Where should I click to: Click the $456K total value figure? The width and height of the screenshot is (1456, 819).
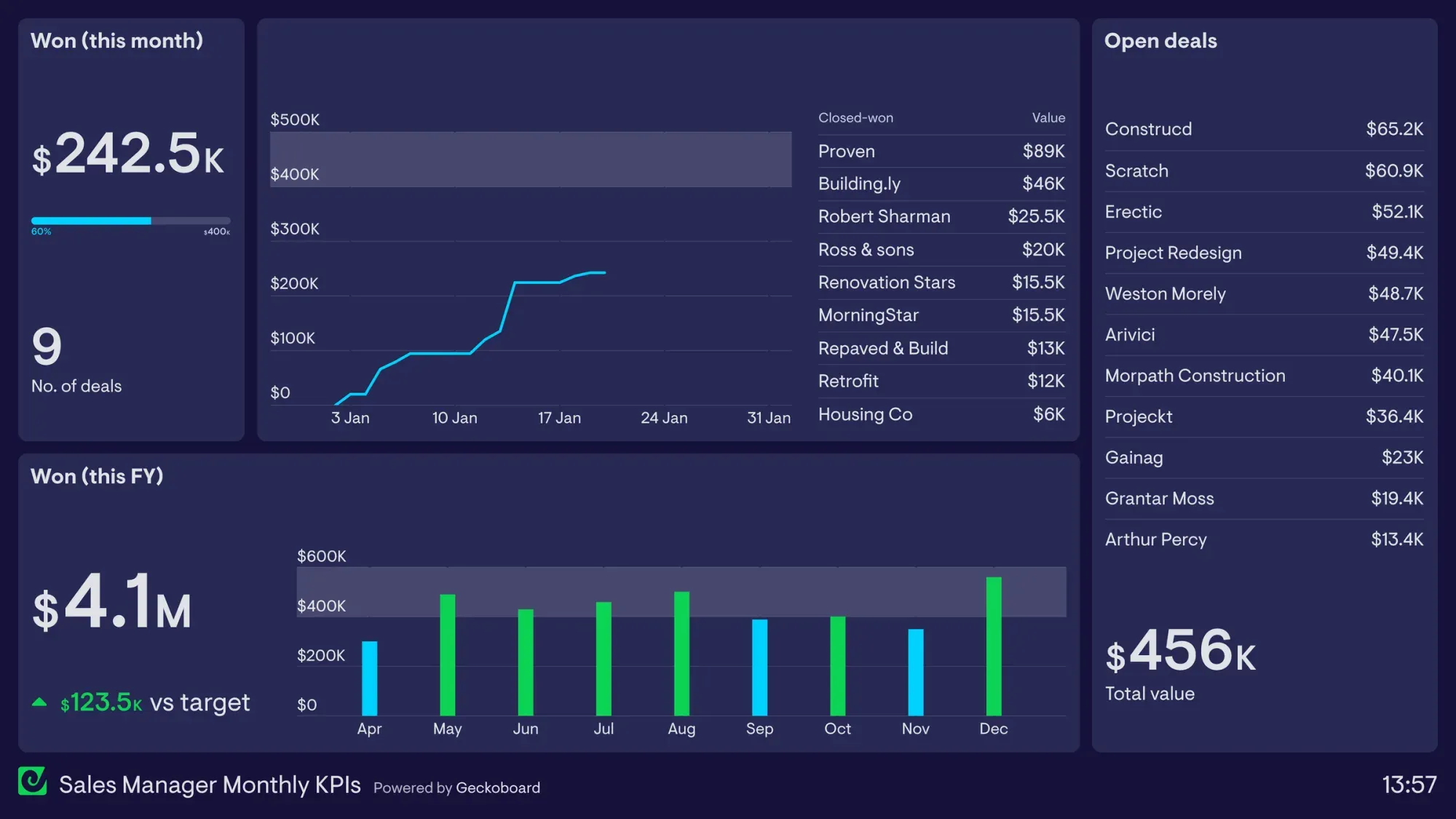[1180, 651]
